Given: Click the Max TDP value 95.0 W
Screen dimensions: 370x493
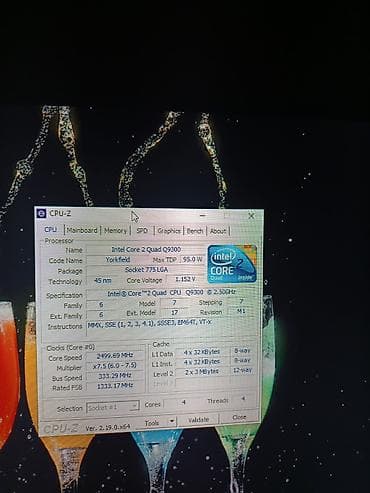Looking at the screenshot, I should pos(192,259).
